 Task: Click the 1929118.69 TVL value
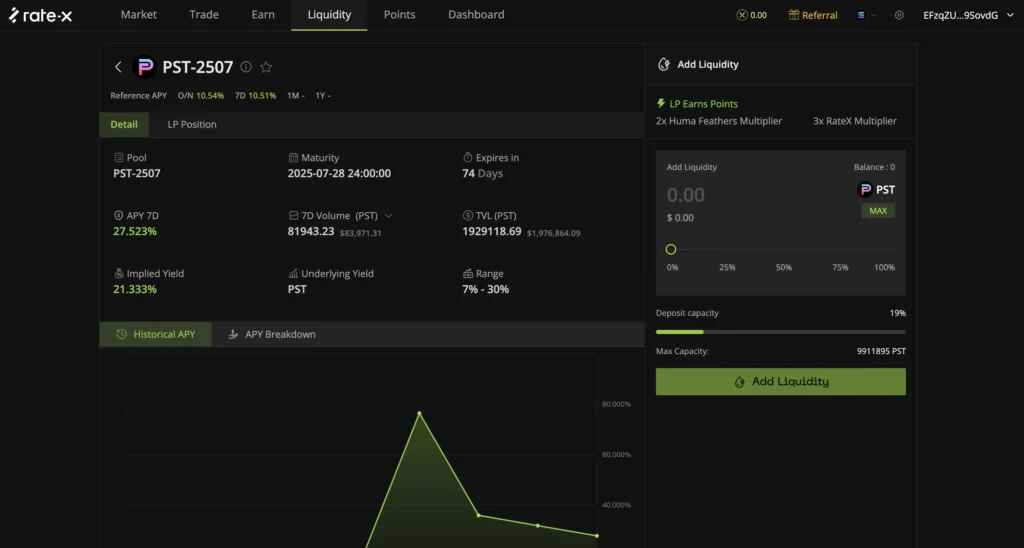tap(492, 231)
